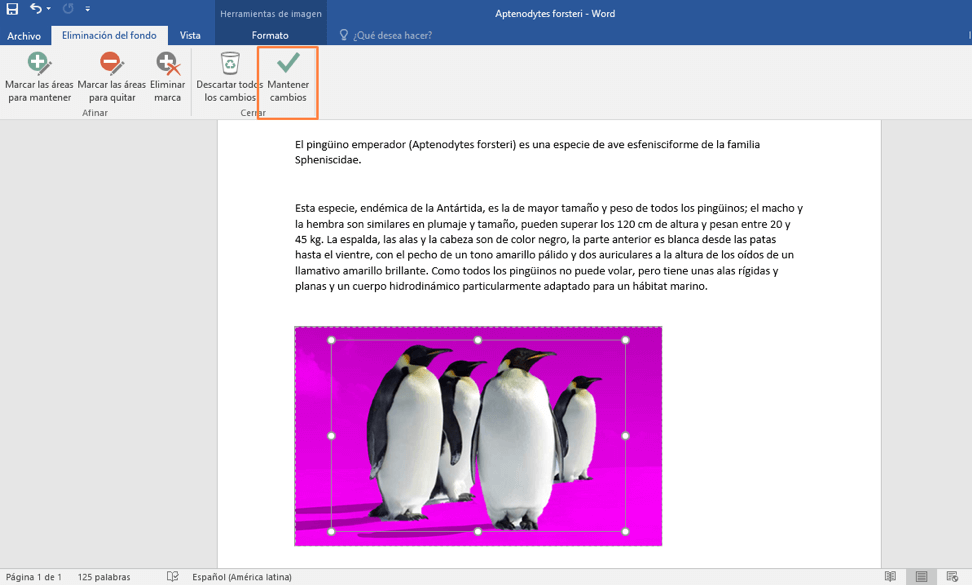Select Marcar las áreas para quitar tool
Viewport: 972px width, 585px height.
pyautogui.click(x=112, y=77)
